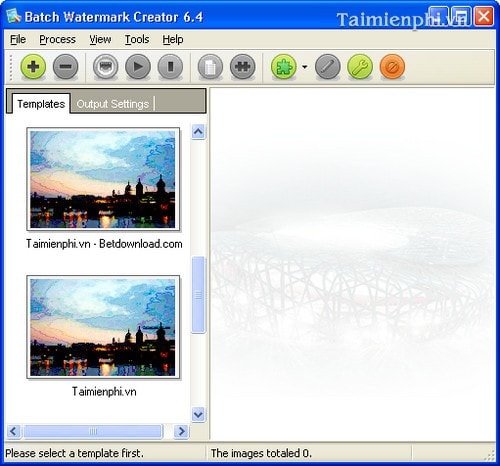Open the Tools menu

point(137,39)
